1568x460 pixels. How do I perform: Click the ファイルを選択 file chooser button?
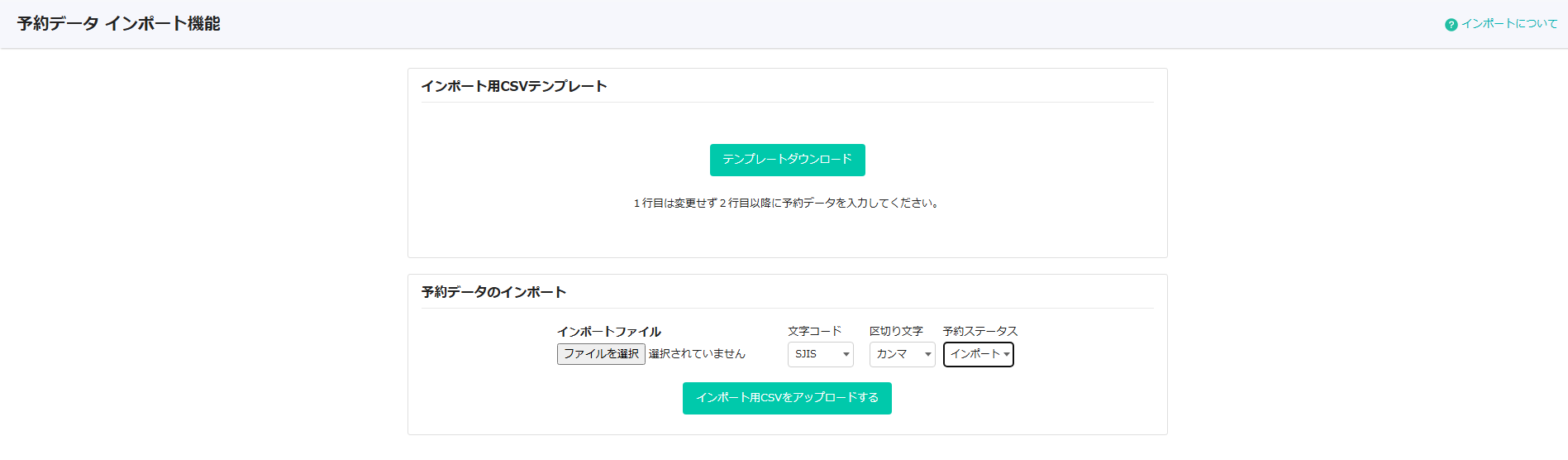click(601, 354)
